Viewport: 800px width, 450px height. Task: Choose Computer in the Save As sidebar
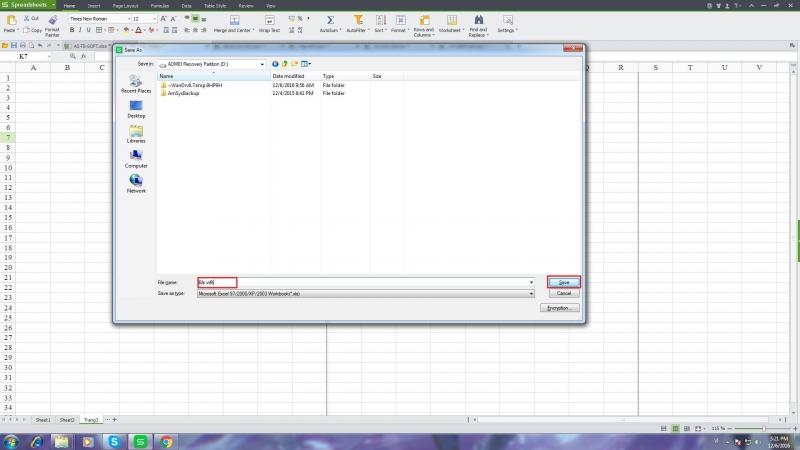[136, 159]
